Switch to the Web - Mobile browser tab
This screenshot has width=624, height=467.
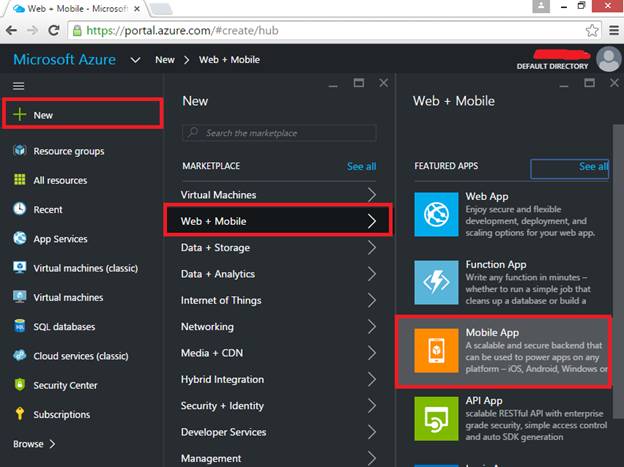click(76, 8)
